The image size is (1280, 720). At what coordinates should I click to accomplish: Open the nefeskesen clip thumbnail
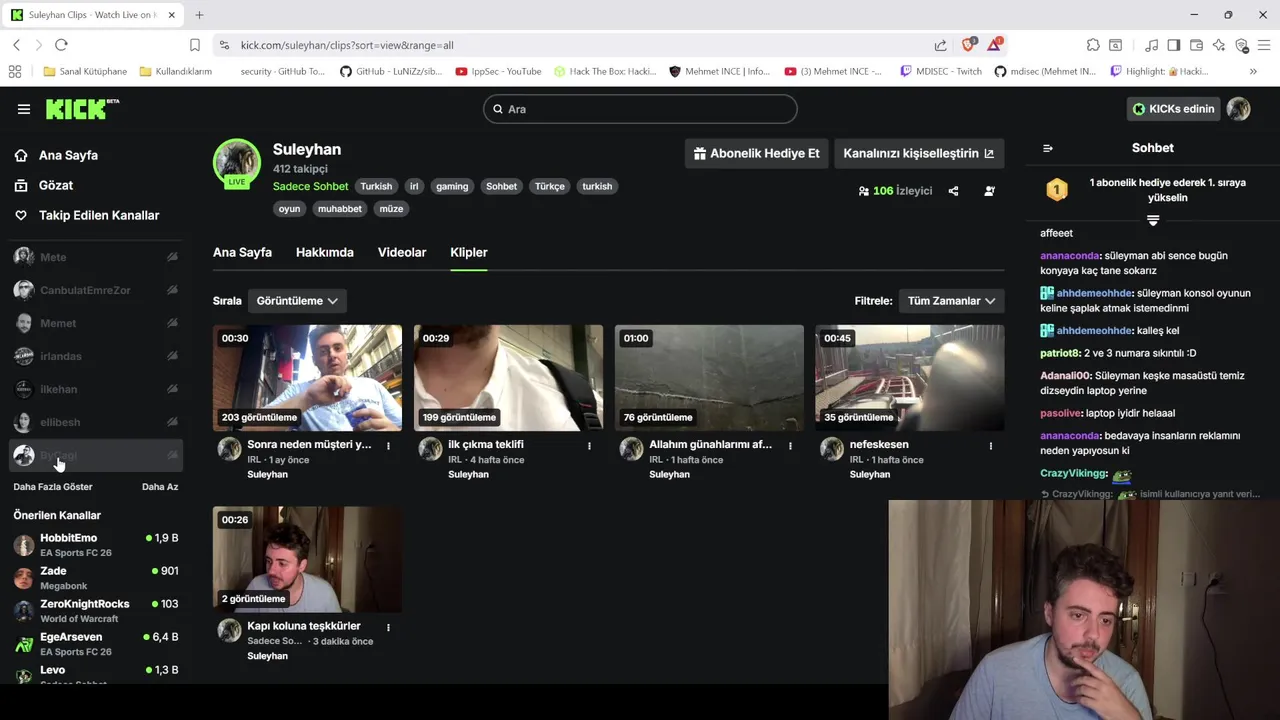point(909,378)
